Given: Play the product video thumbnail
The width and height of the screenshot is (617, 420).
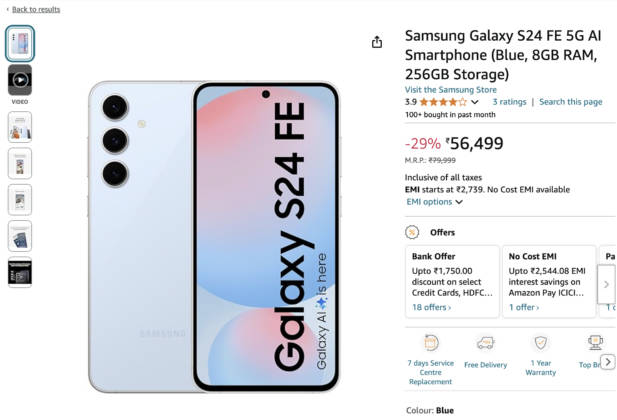Looking at the screenshot, I should coord(20,80).
